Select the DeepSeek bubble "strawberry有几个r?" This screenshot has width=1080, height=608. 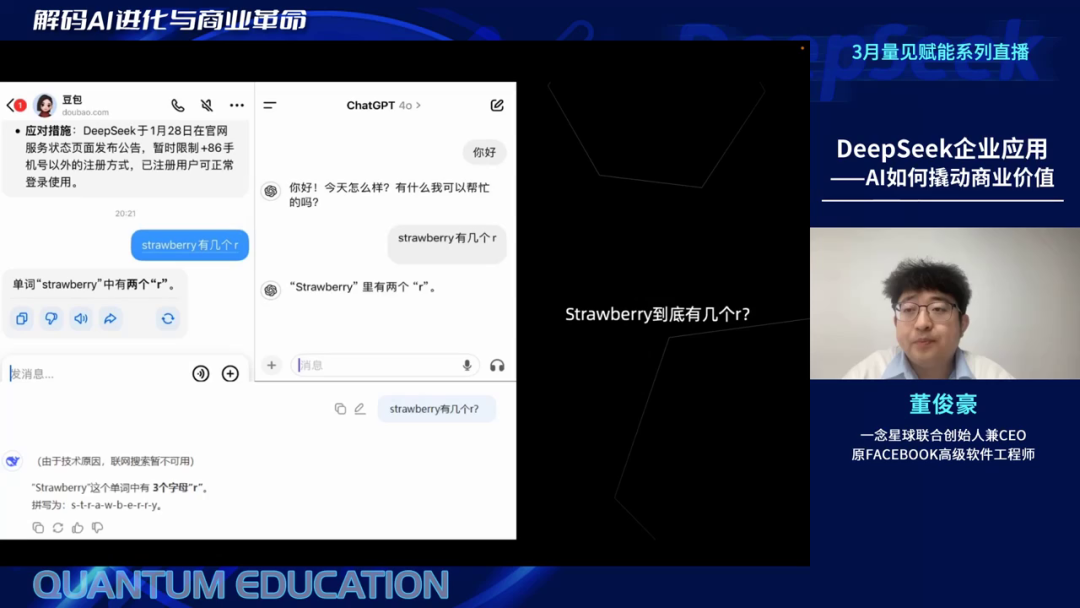435,409
